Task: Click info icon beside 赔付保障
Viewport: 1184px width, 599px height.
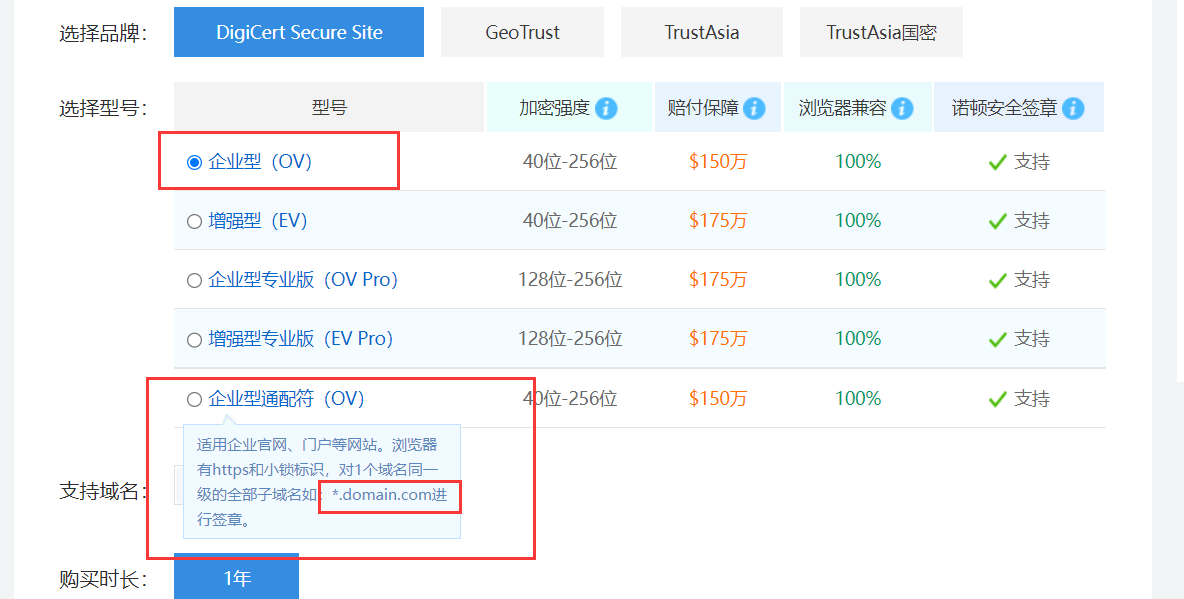Action: pyautogui.click(x=754, y=108)
